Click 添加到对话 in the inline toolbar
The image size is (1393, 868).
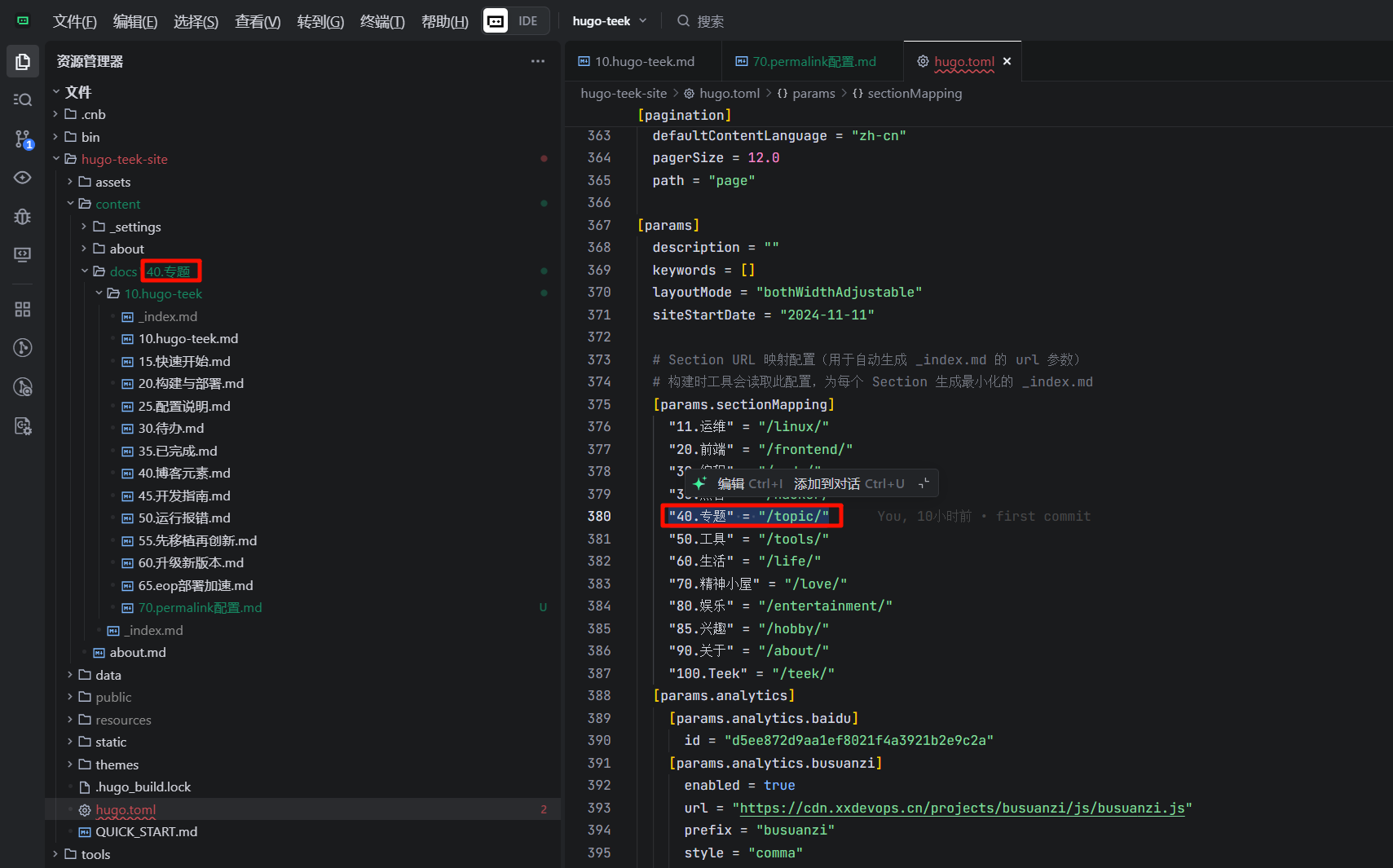(x=827, y=483)
